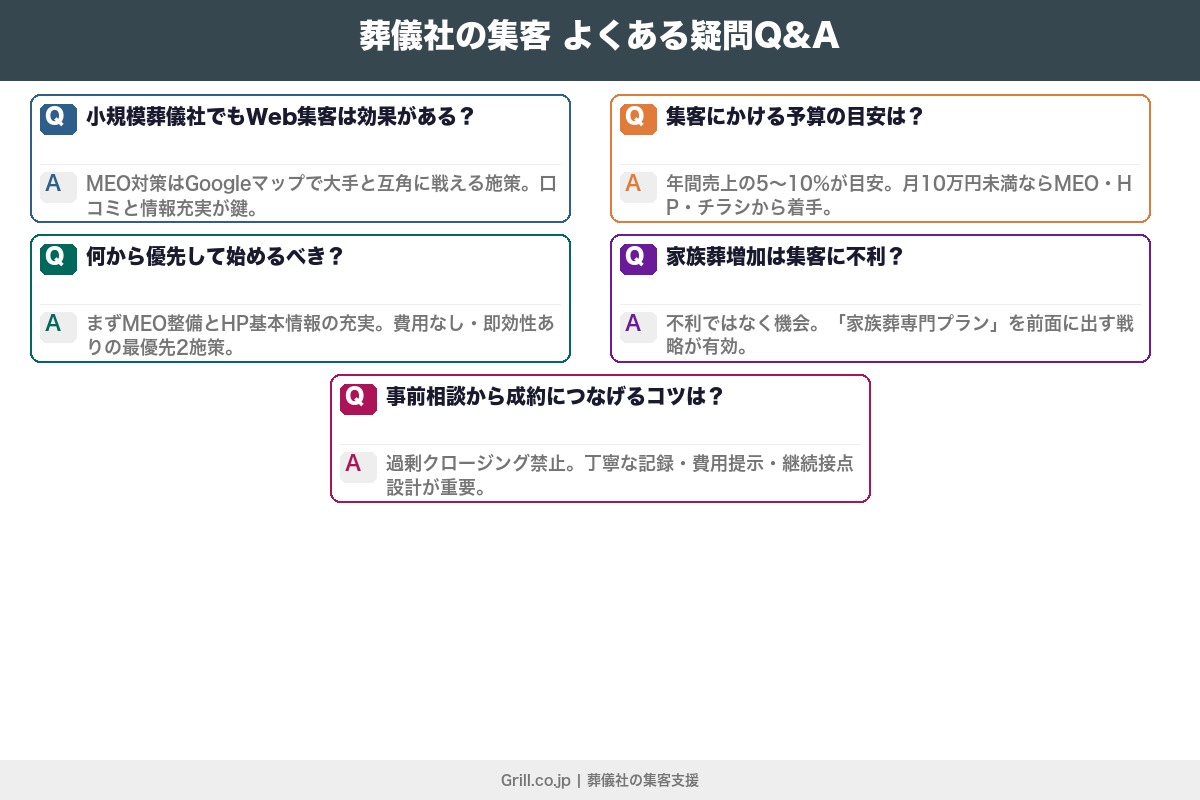Click the Q icon on the Web集客 question card
1200x800 pixels.
click(57, 119)
